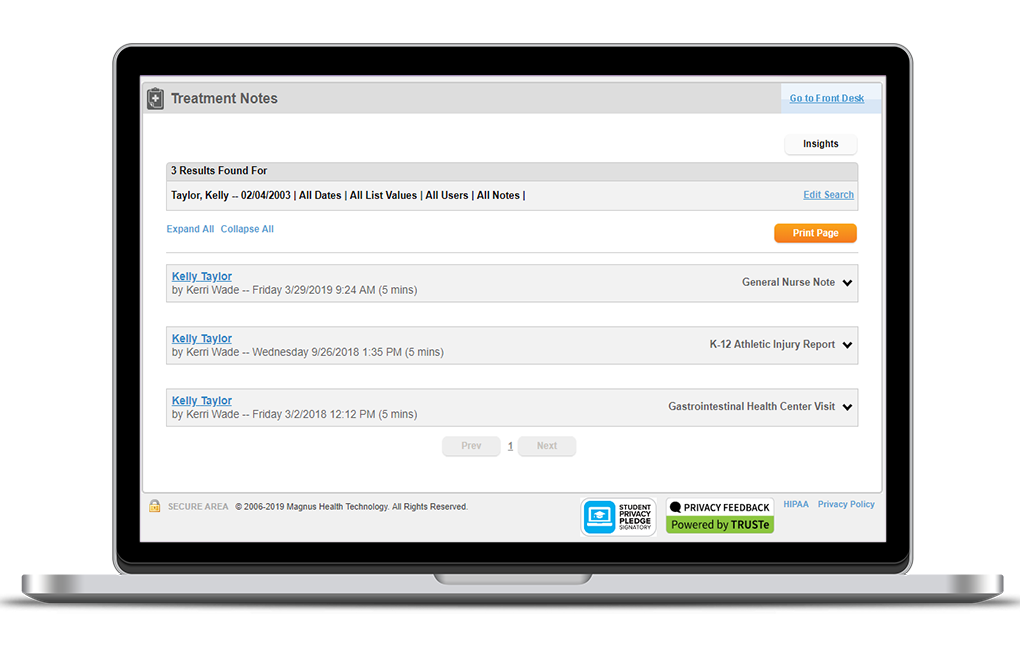Select page 1 in the pagination
The width and height of the screenshot is (1020, 672).
point(510,446)
